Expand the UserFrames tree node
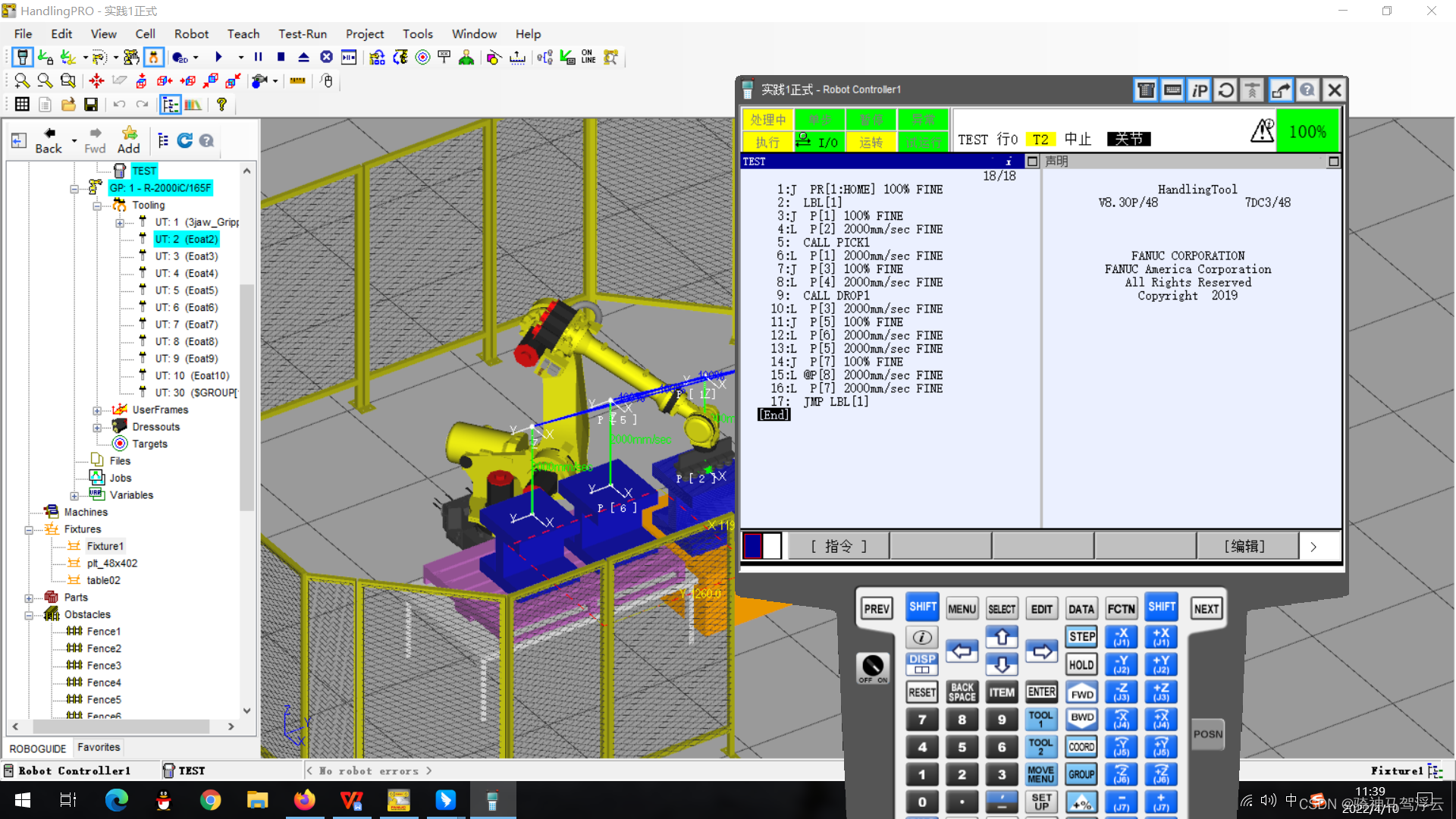The width and height of the screenshot is (1456, 819). (x=97, y=410)
